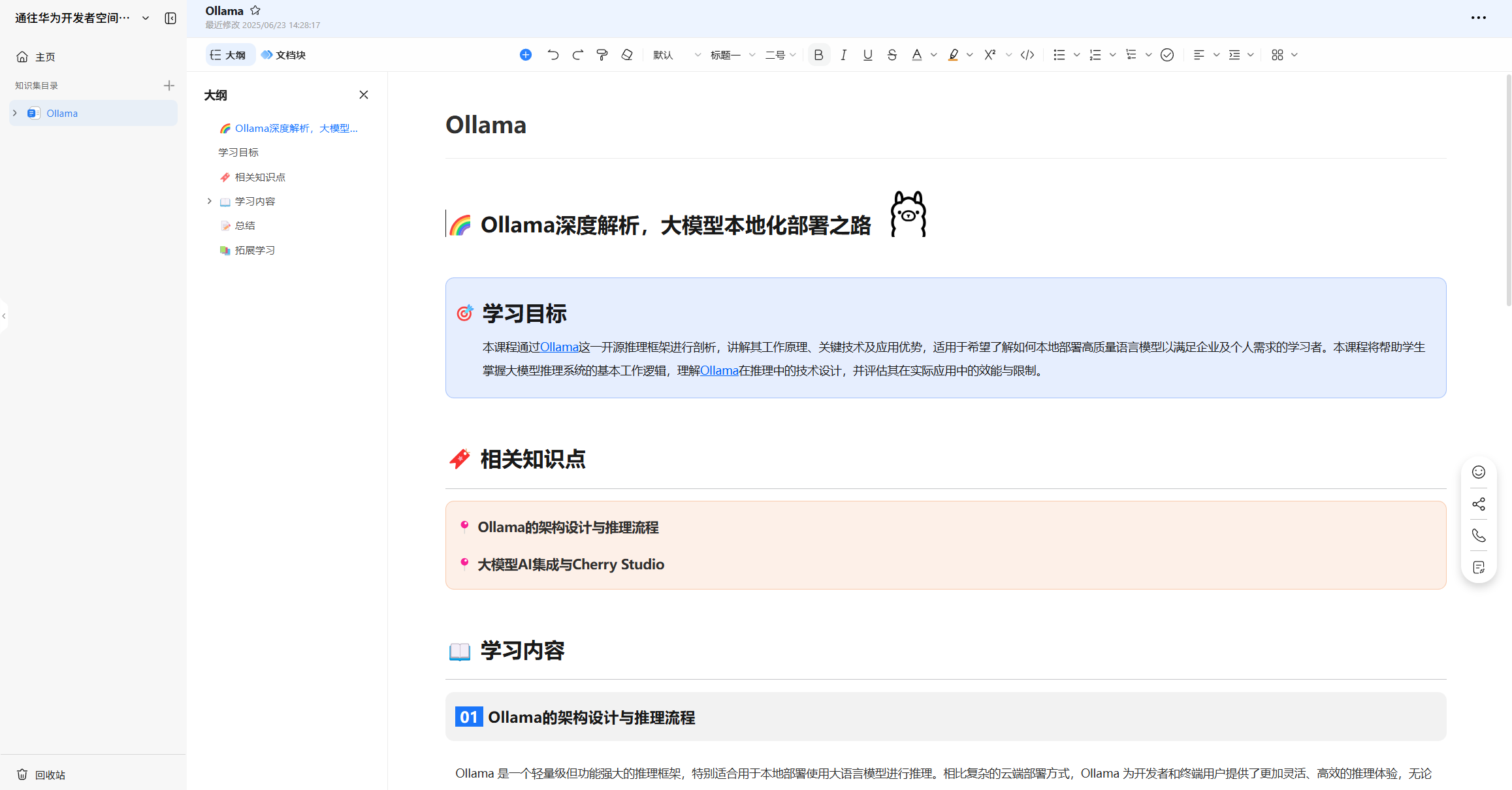This screenshot has height=790, width=1512.
Task: Apply the font color
Action: coord(917,55)
